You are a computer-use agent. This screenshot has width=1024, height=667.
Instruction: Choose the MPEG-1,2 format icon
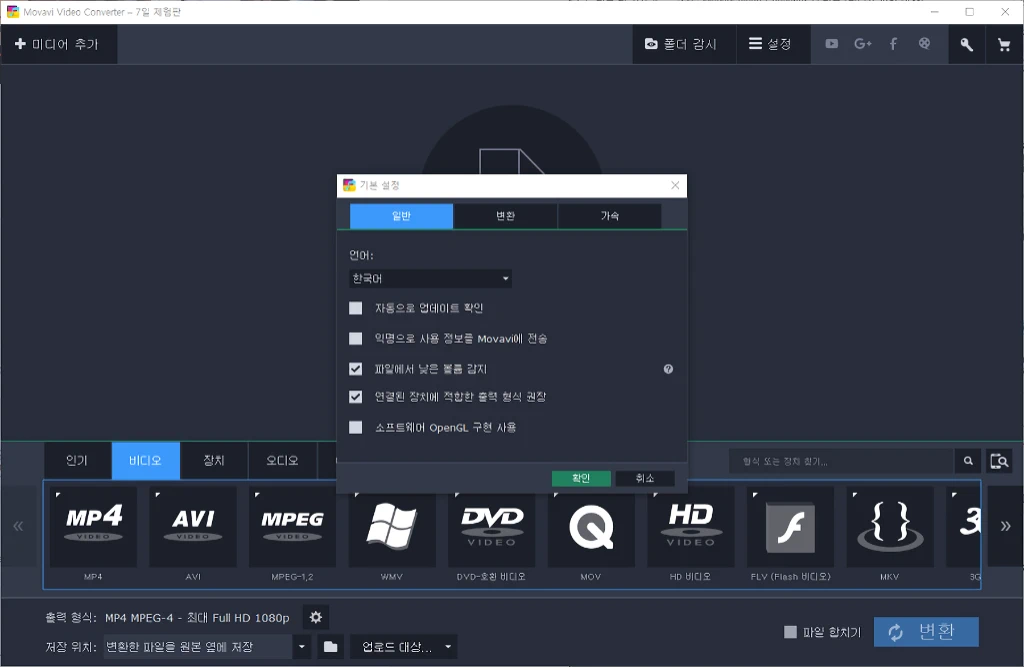[293, 527]
